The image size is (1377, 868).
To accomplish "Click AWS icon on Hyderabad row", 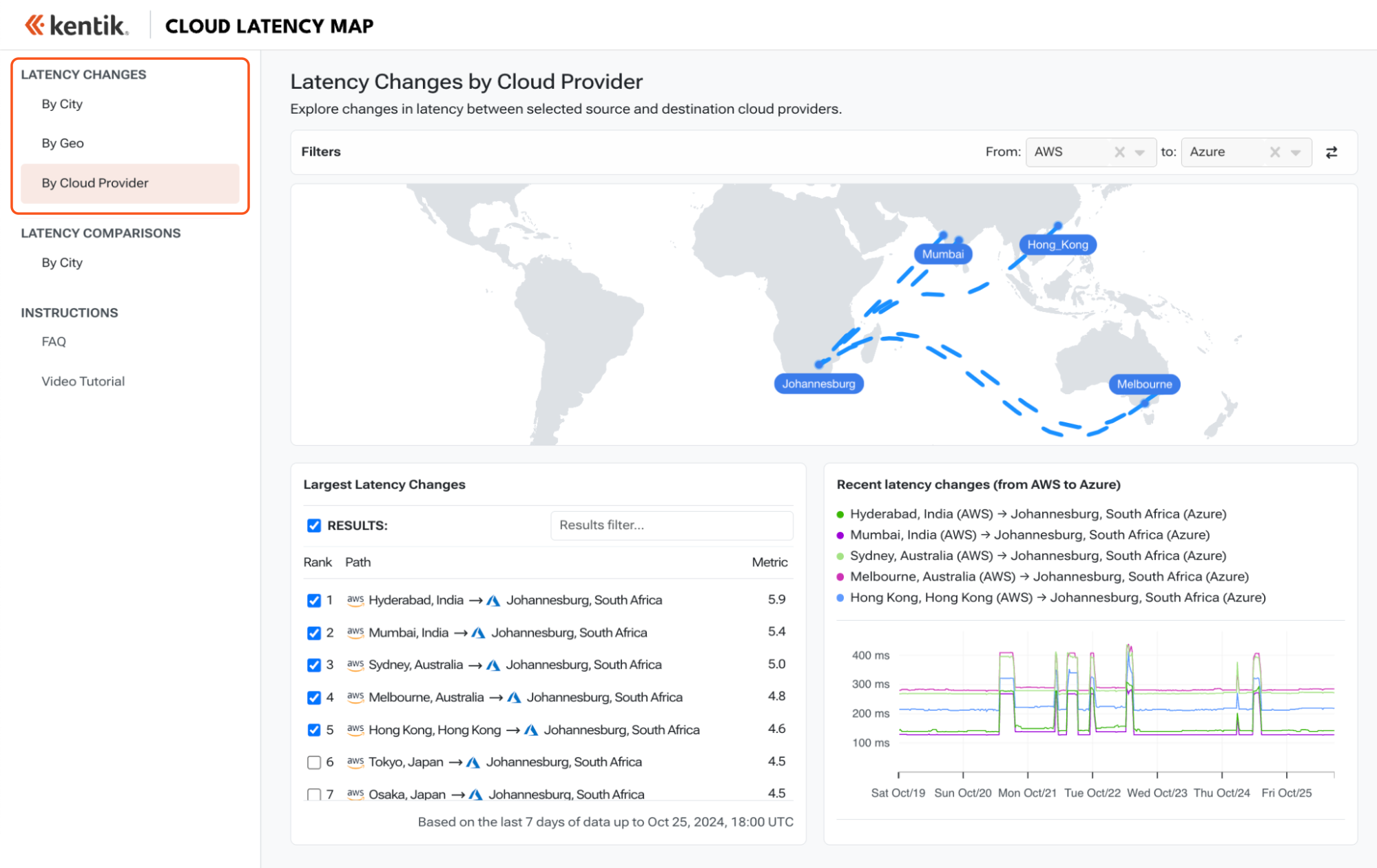I will tap(355, 600).
